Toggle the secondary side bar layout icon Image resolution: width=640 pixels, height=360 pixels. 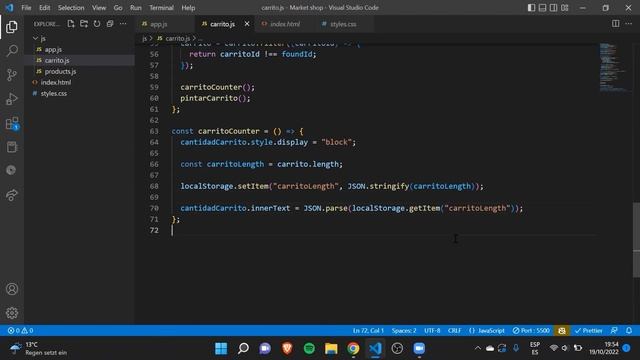tap(553, 8)
